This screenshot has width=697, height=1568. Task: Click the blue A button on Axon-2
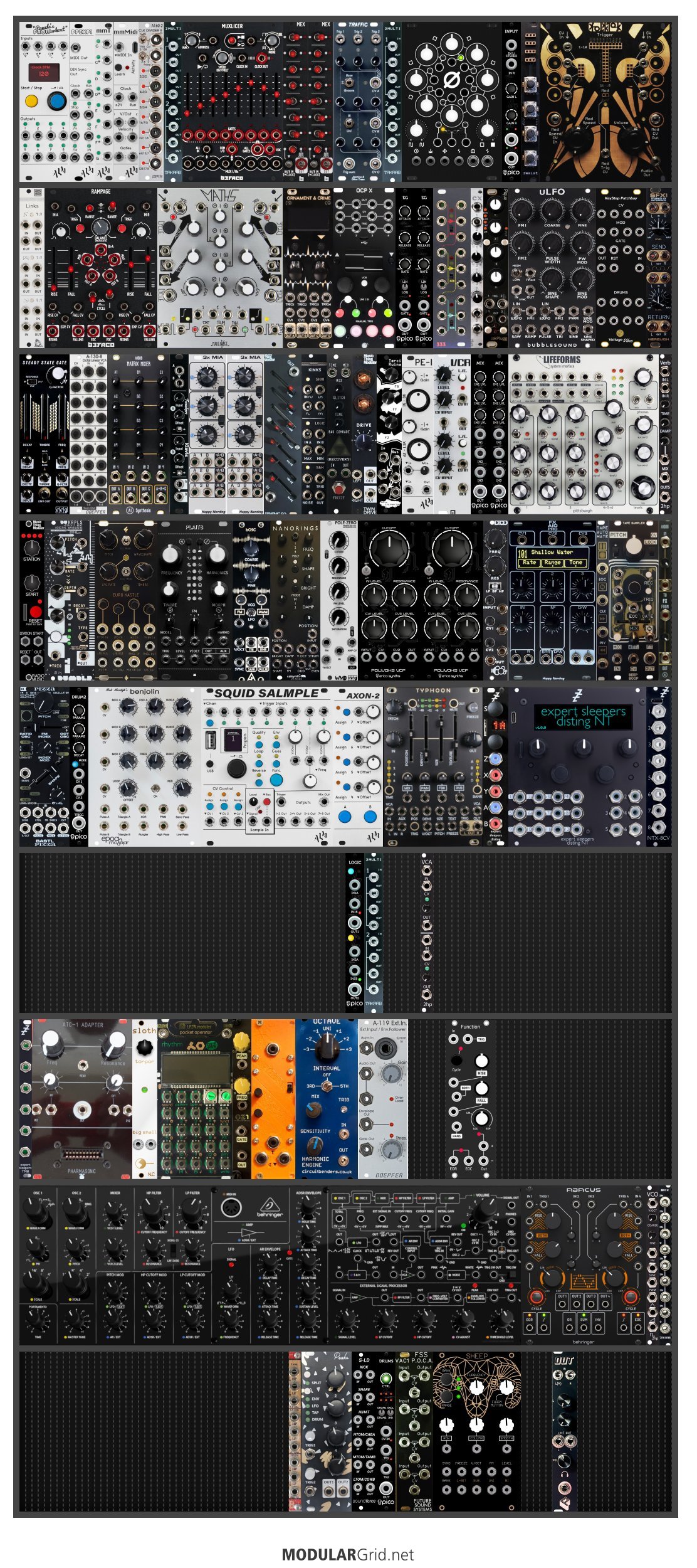coord(345,817)
